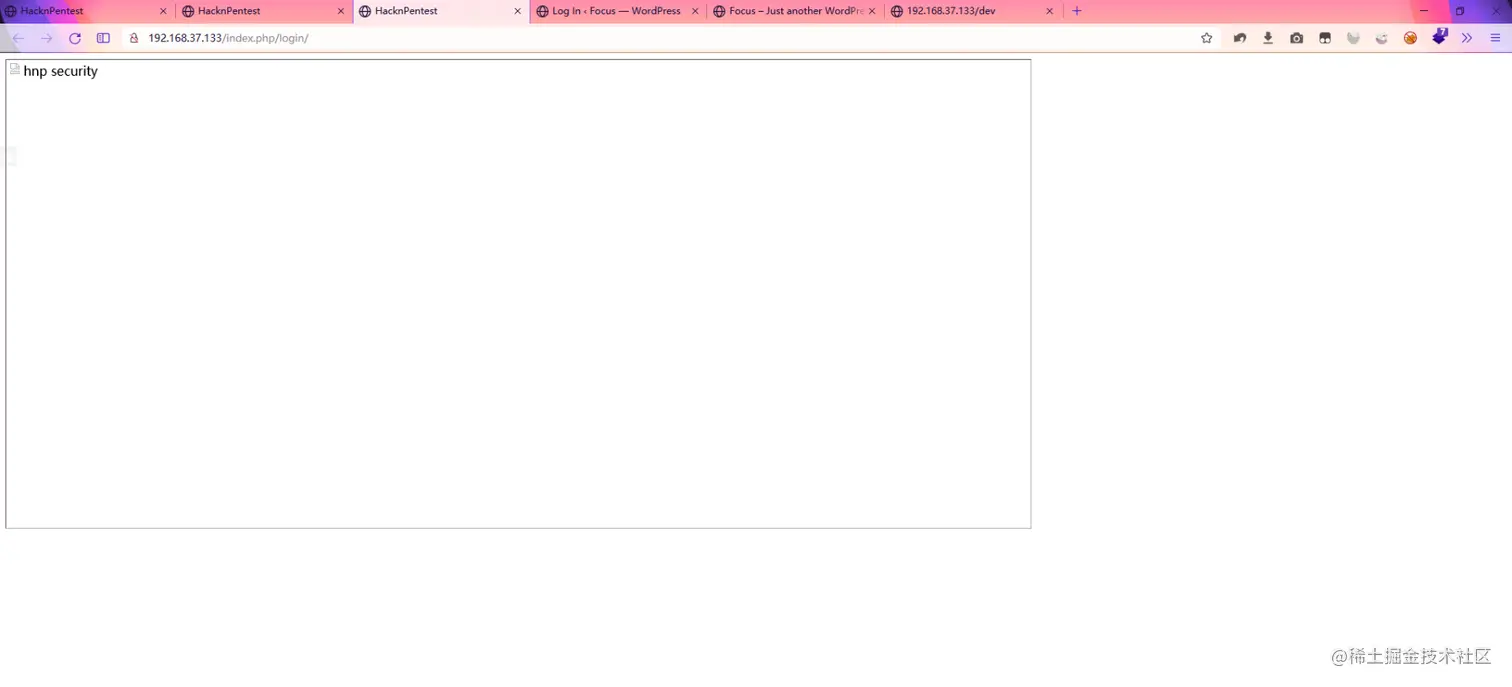Reload the current page
This screenshot has width=1512, height=687.
[74, 38]
